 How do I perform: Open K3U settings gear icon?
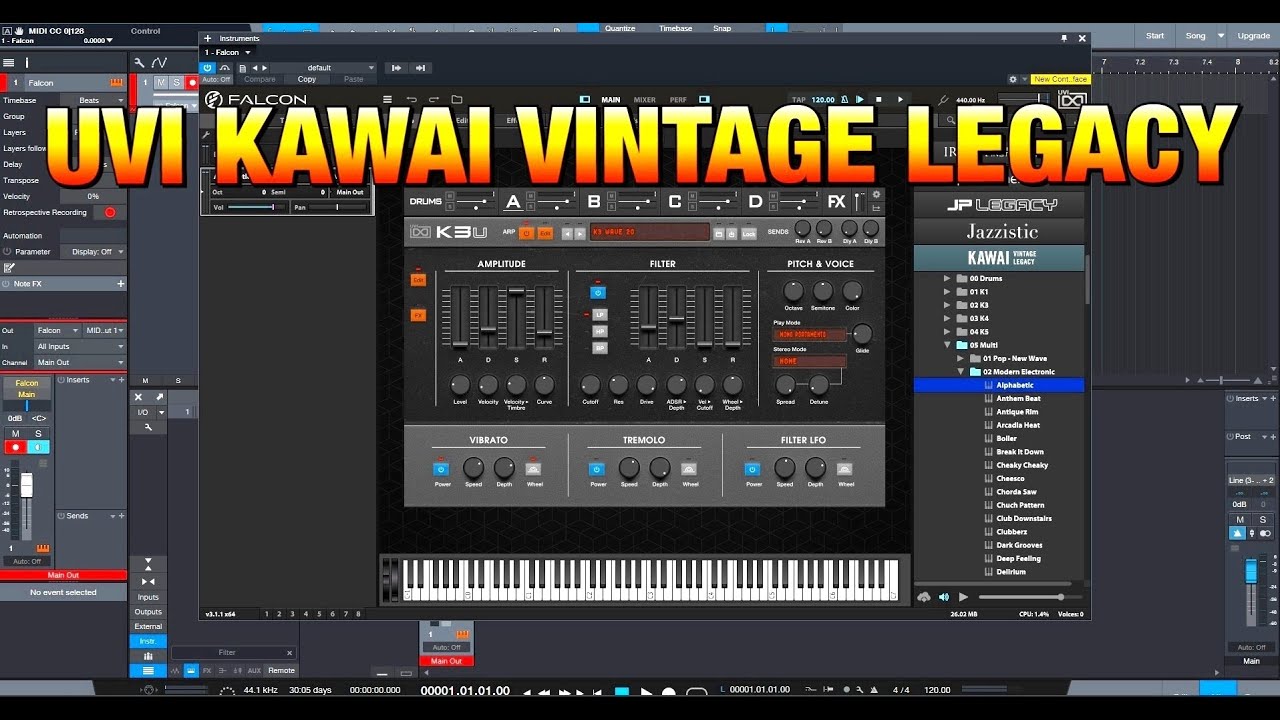[876, 195]
